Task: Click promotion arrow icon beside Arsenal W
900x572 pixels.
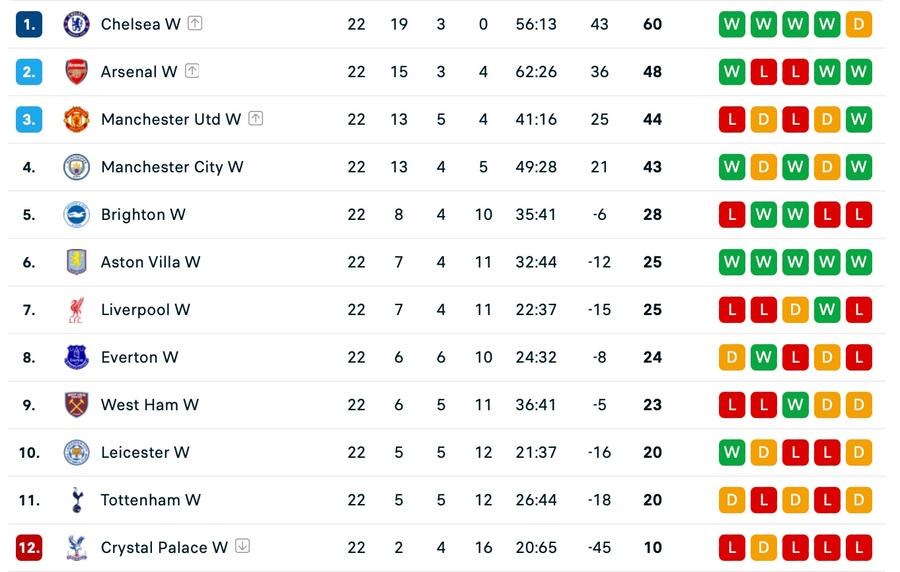Action: pos(192,71)
